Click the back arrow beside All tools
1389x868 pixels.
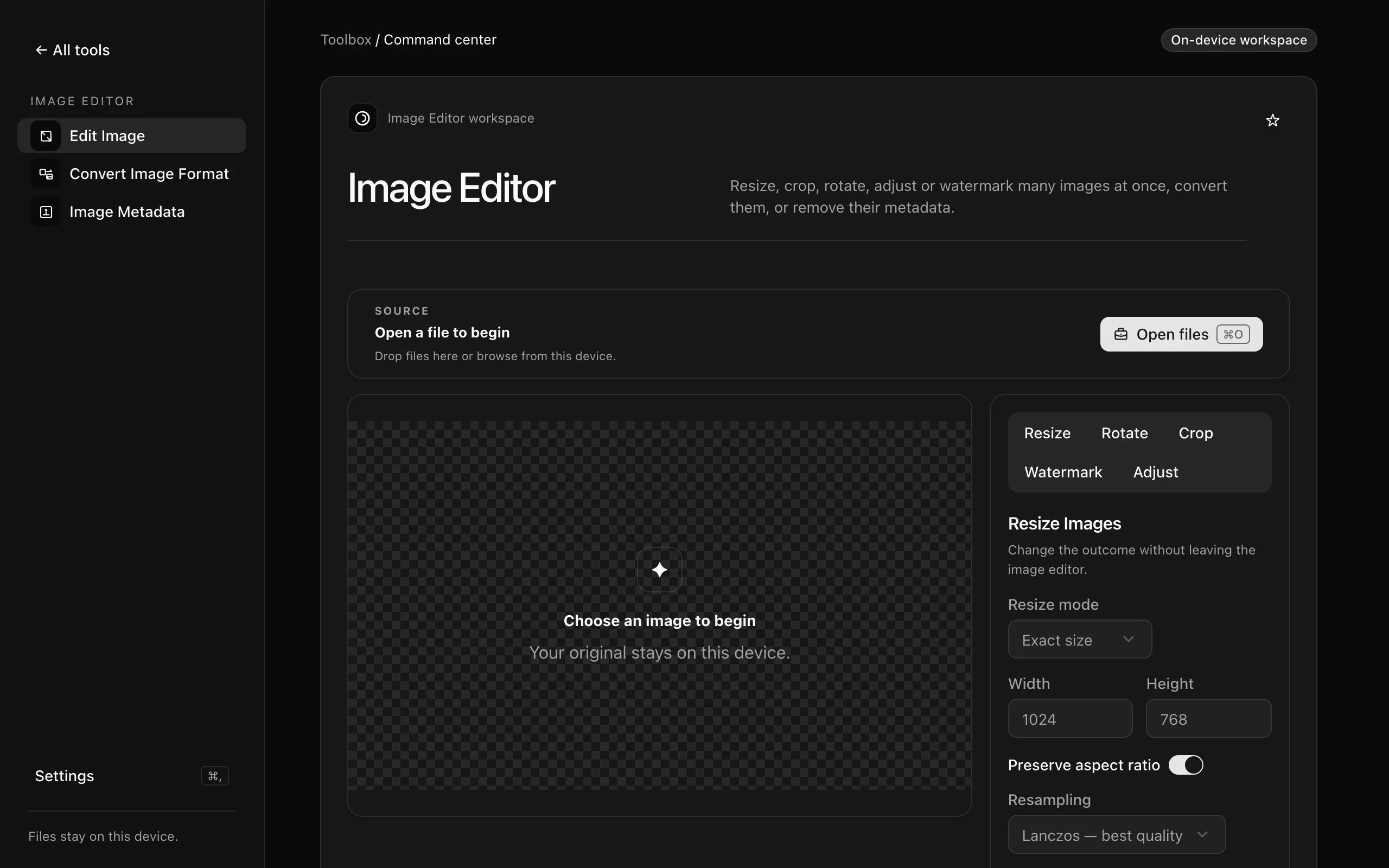[x=41, y=50]
